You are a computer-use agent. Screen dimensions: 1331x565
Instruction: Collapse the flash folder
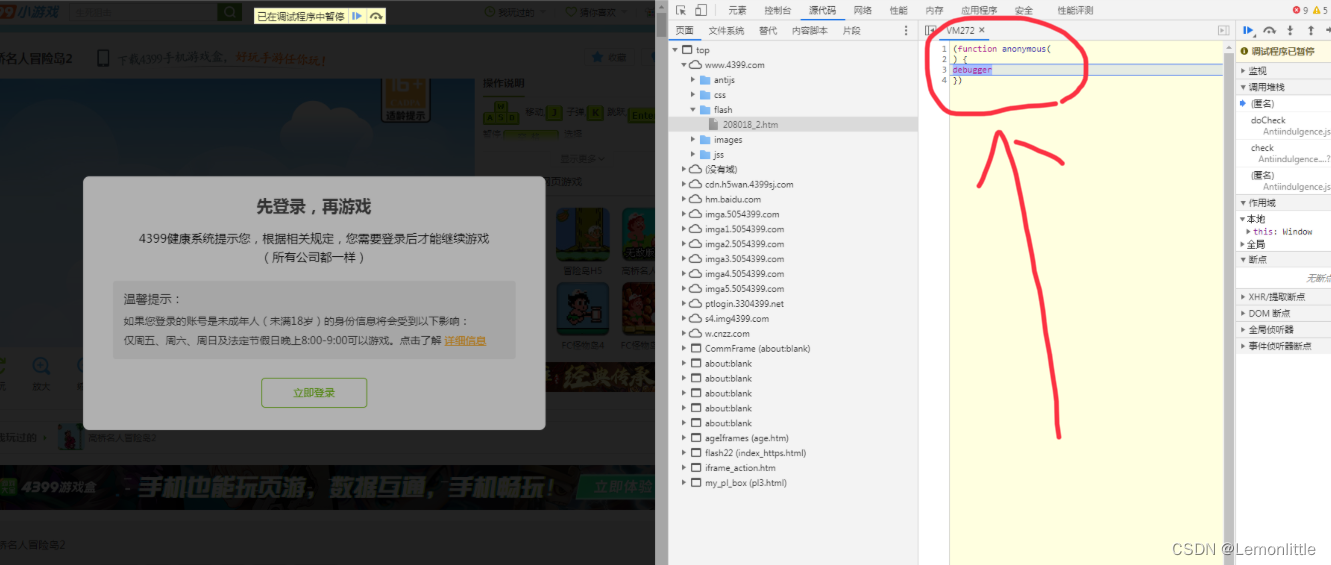pos(693,110)
